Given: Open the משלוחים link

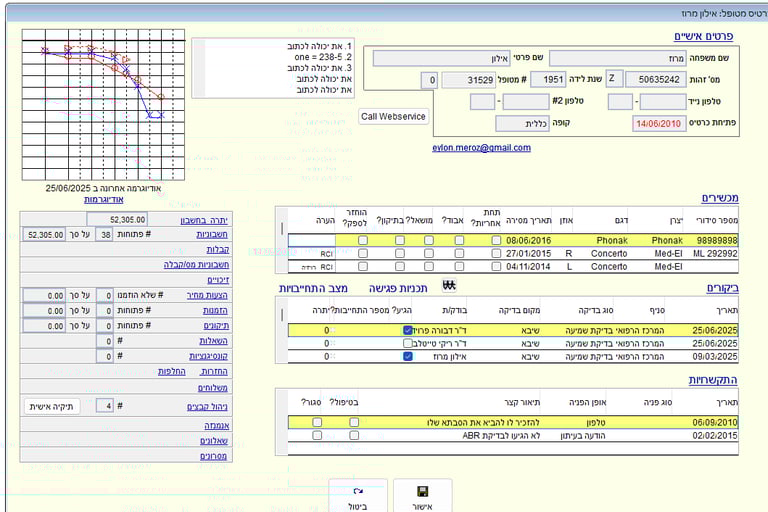Looking at the screenshot, I should (x=213, y=388).
